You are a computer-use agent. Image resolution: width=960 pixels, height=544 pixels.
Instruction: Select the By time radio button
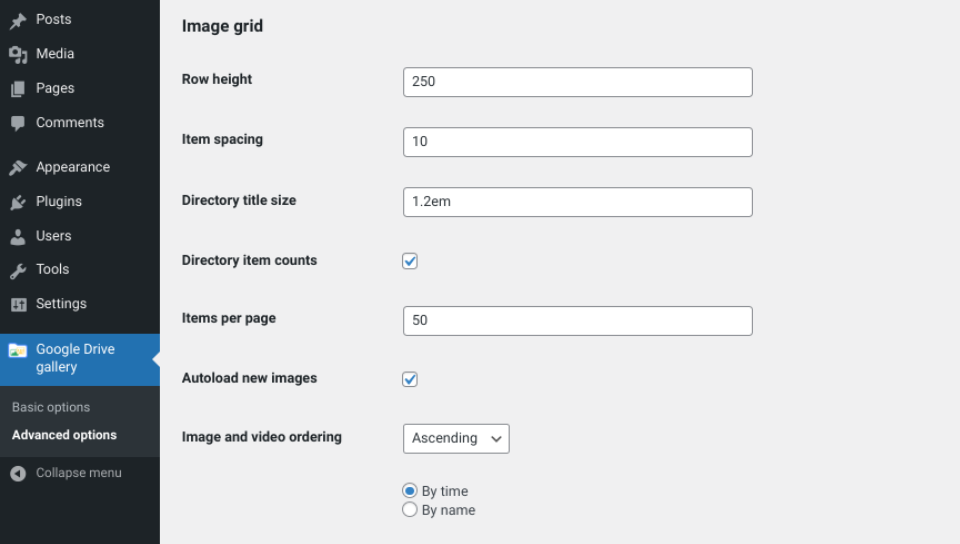click(x=410, y=491)
